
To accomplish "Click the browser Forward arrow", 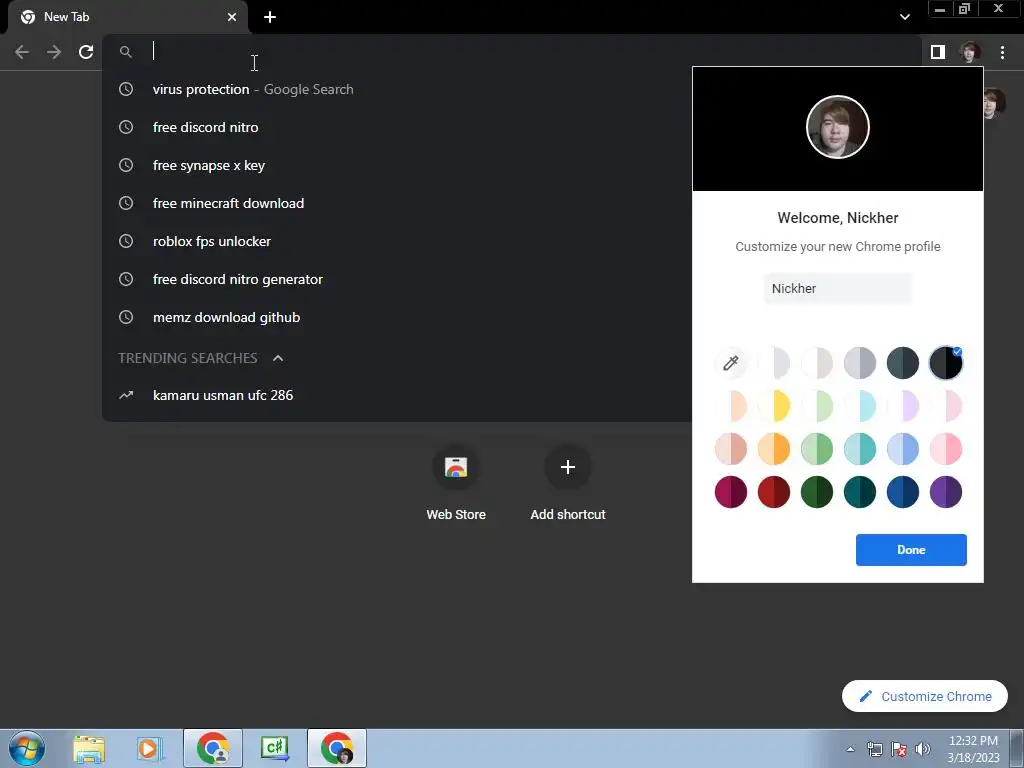I will pyautogui.click(x=54, y=52).
